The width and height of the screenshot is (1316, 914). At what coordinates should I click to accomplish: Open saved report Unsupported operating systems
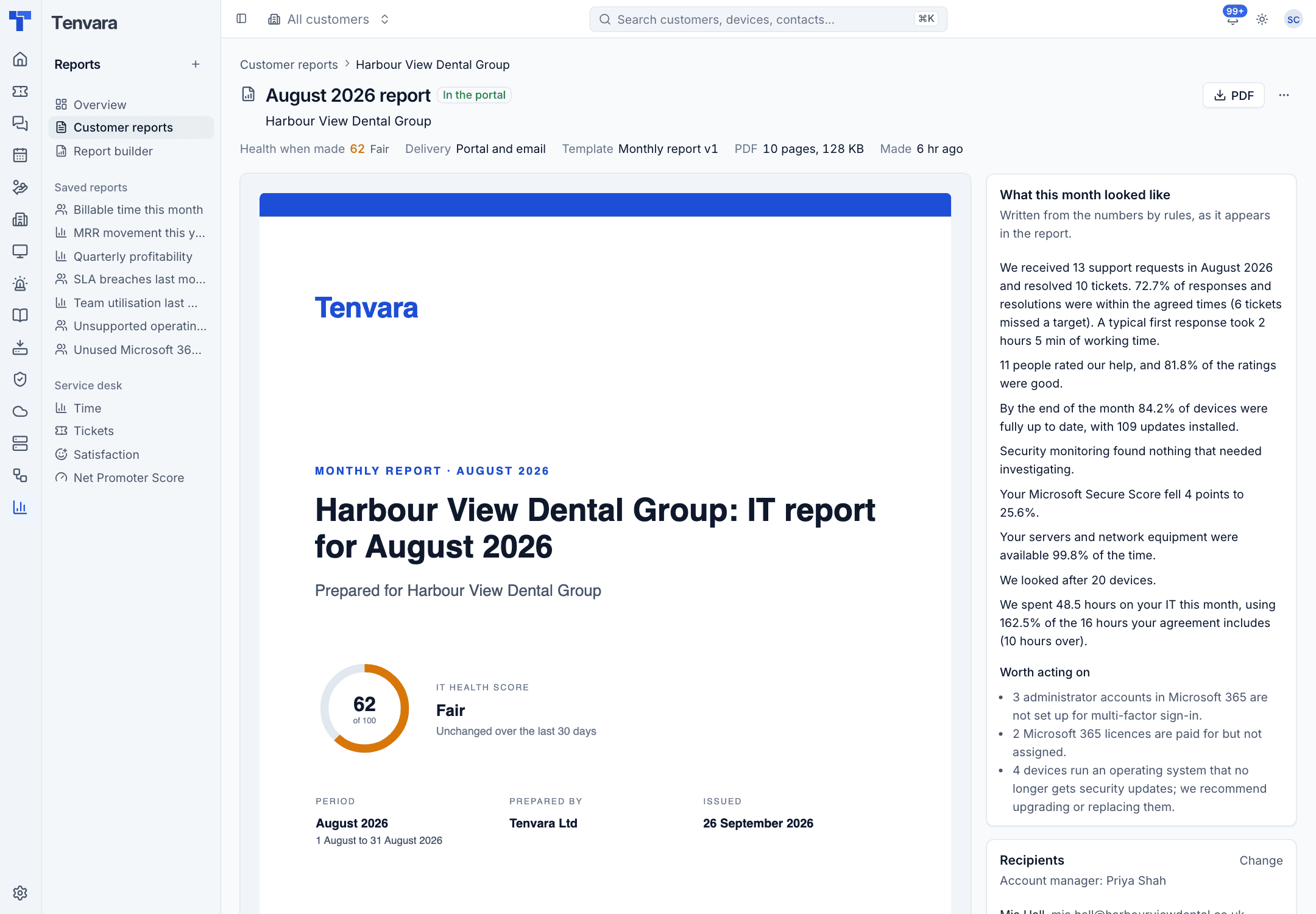pos(131,326)
